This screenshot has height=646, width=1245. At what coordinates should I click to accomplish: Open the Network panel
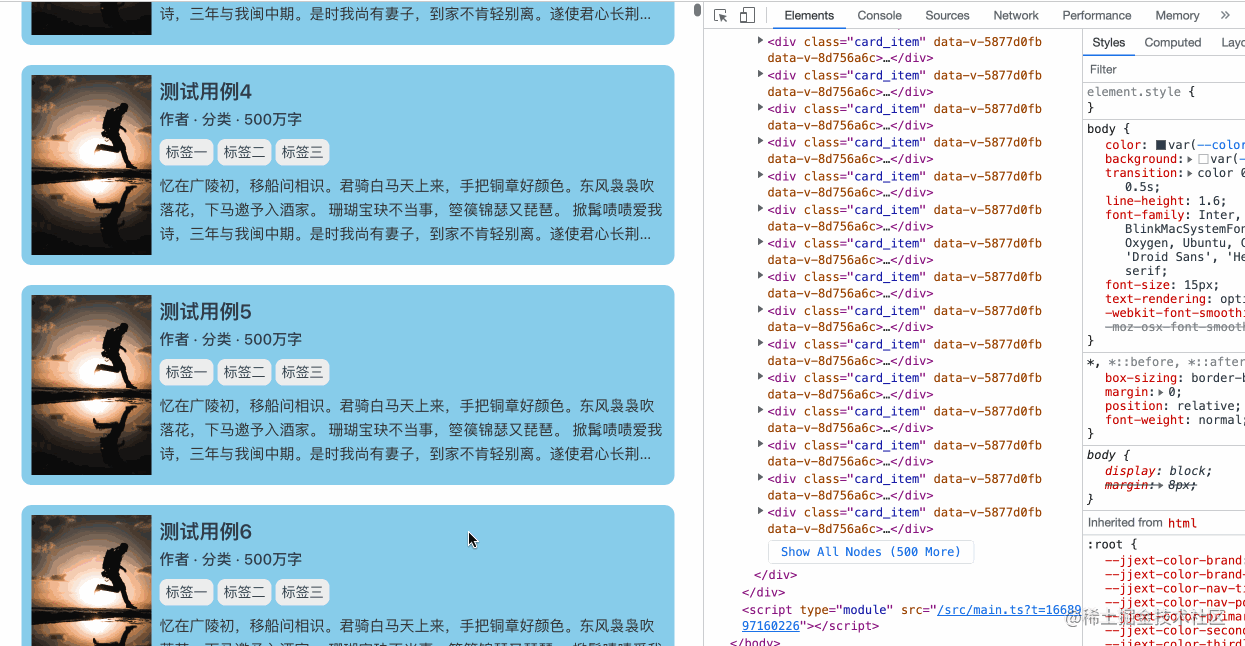pos(1015,15)
